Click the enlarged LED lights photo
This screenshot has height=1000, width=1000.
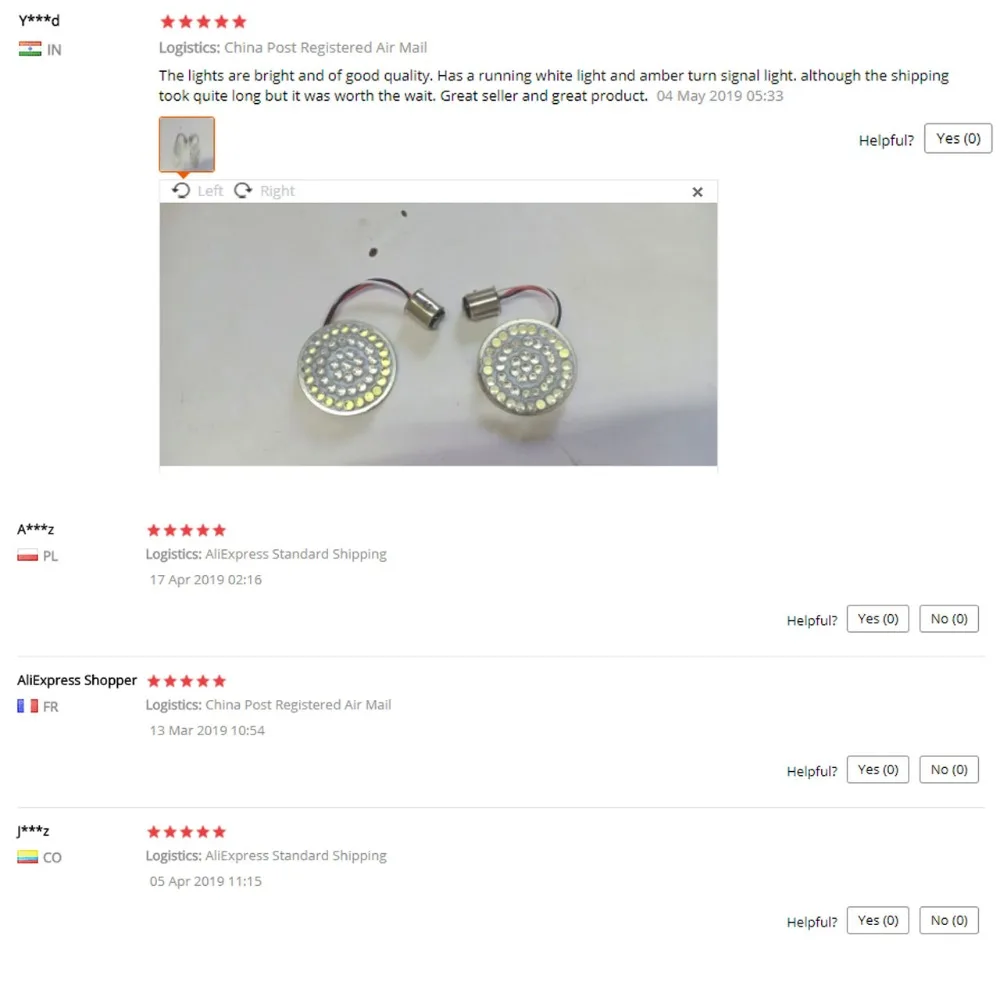tap(438, 334)
